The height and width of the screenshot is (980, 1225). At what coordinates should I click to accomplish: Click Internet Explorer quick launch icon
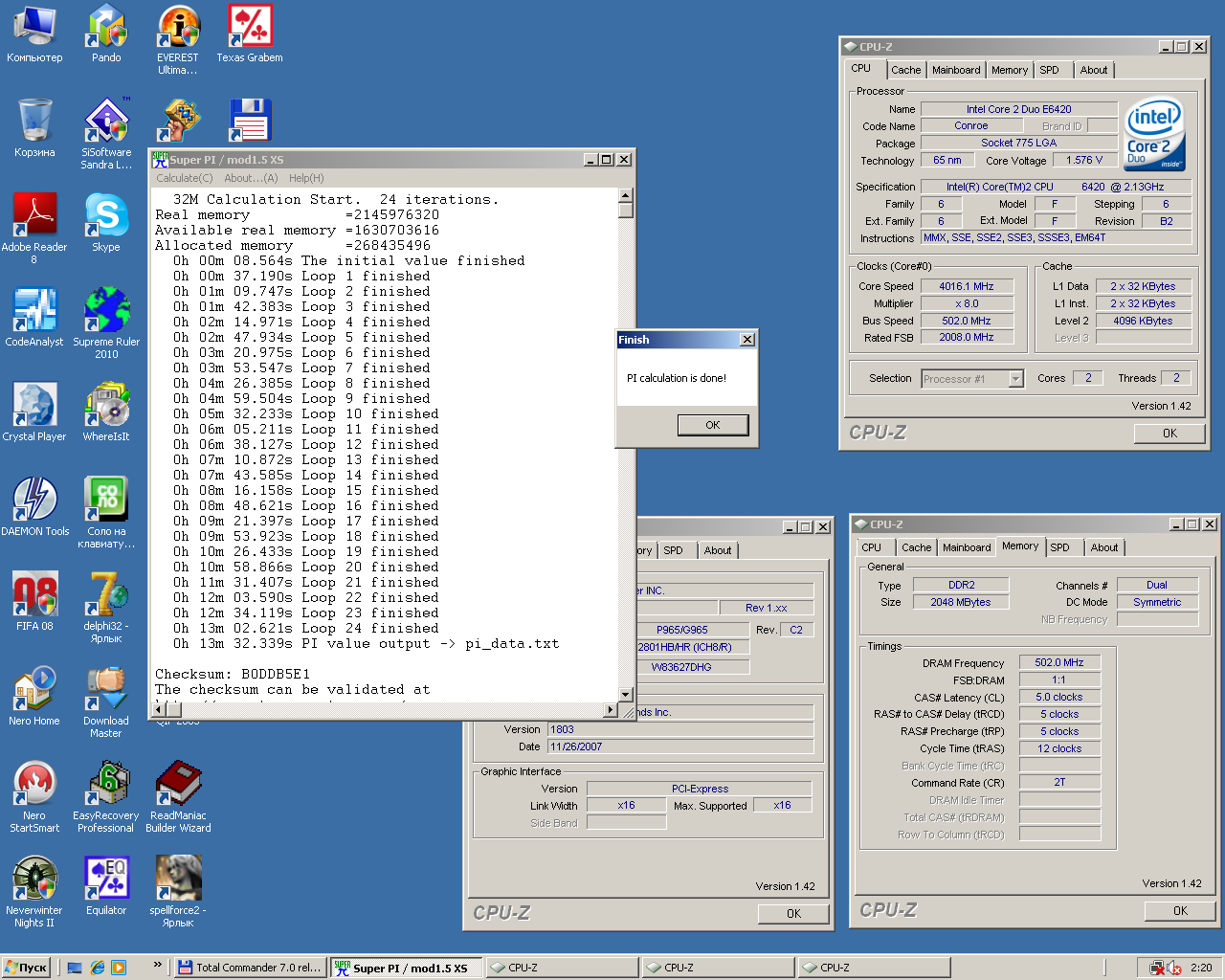[x=97, y=968]
